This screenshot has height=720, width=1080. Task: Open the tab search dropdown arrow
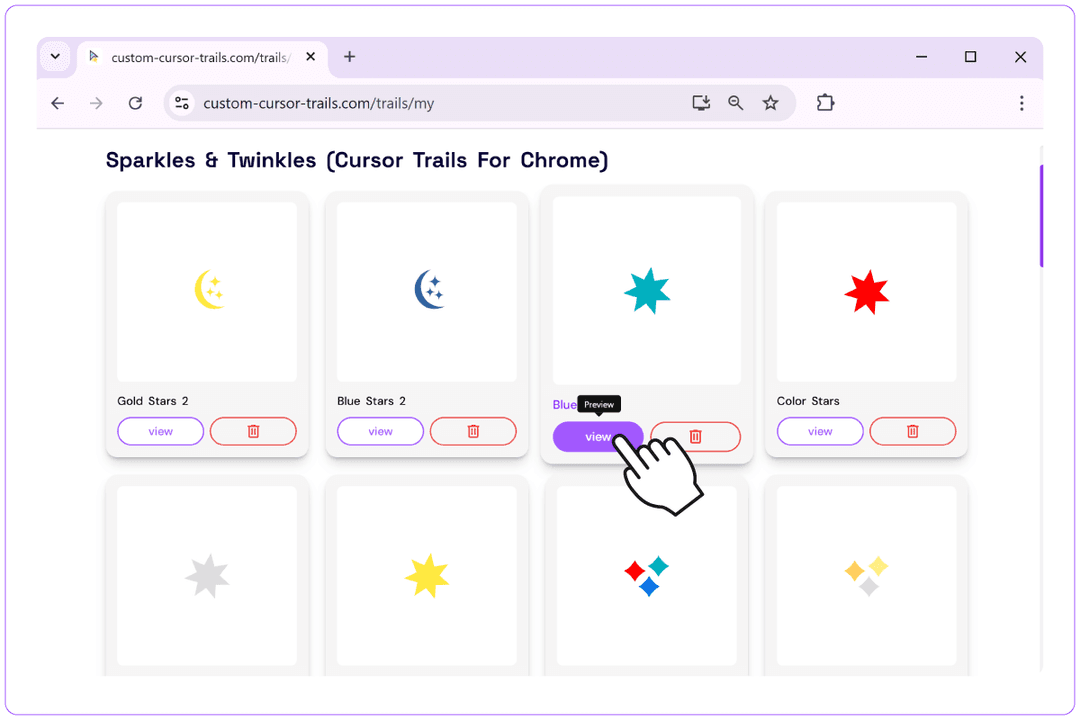point(55,57)
